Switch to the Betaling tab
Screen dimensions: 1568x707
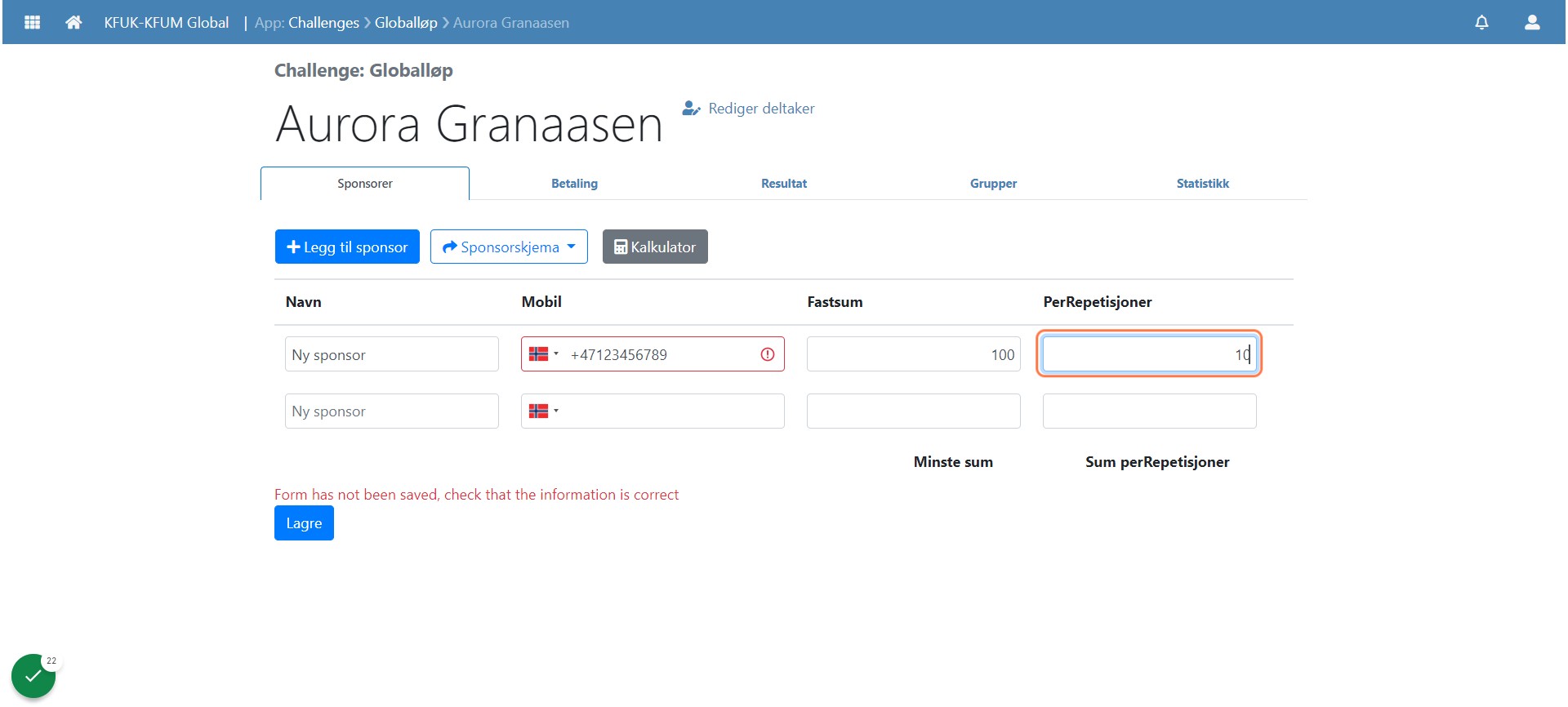point(574,184)
